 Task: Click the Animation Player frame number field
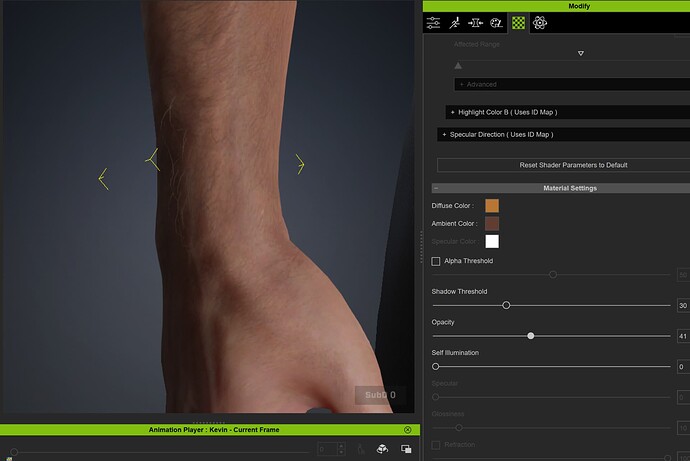tap(327, 449)
